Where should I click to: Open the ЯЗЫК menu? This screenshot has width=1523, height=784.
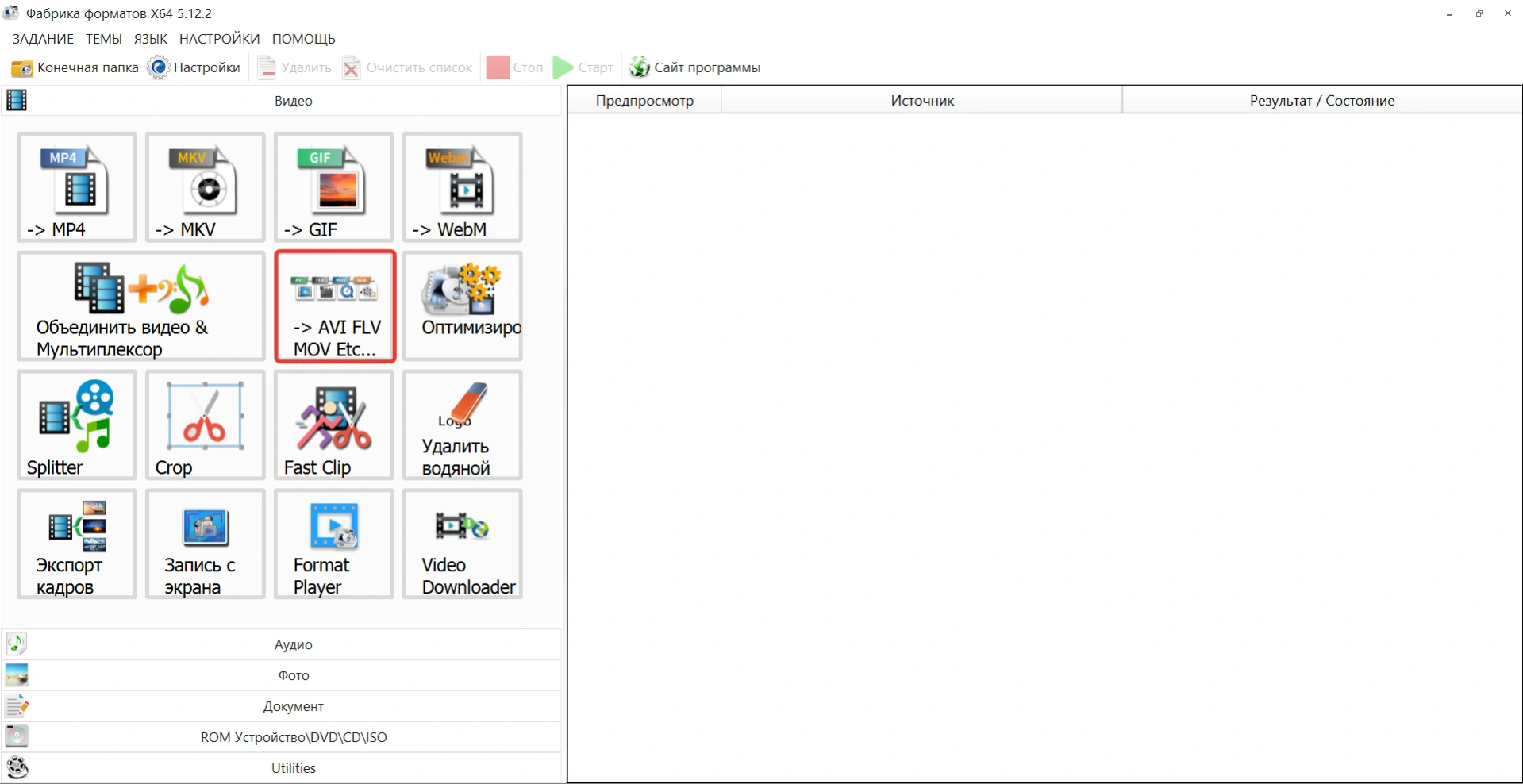(150, 39)
